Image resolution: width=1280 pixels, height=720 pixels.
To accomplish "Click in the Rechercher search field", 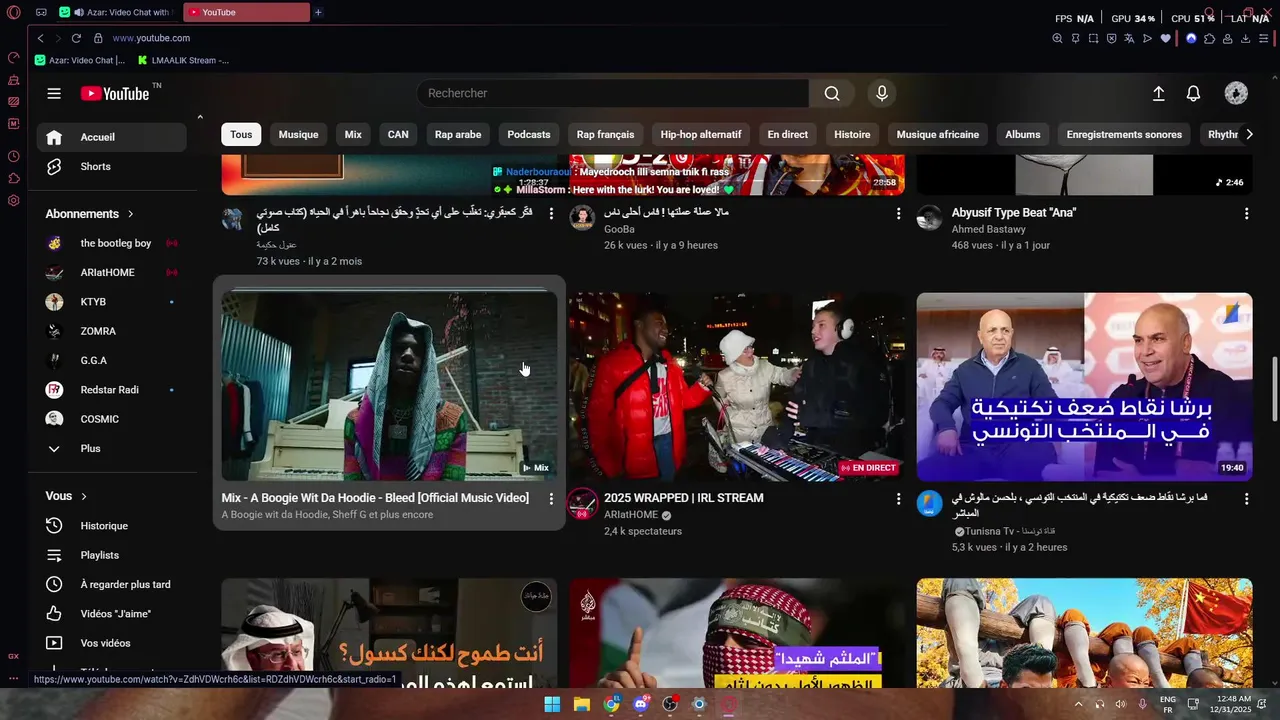I will coord(612,93).
